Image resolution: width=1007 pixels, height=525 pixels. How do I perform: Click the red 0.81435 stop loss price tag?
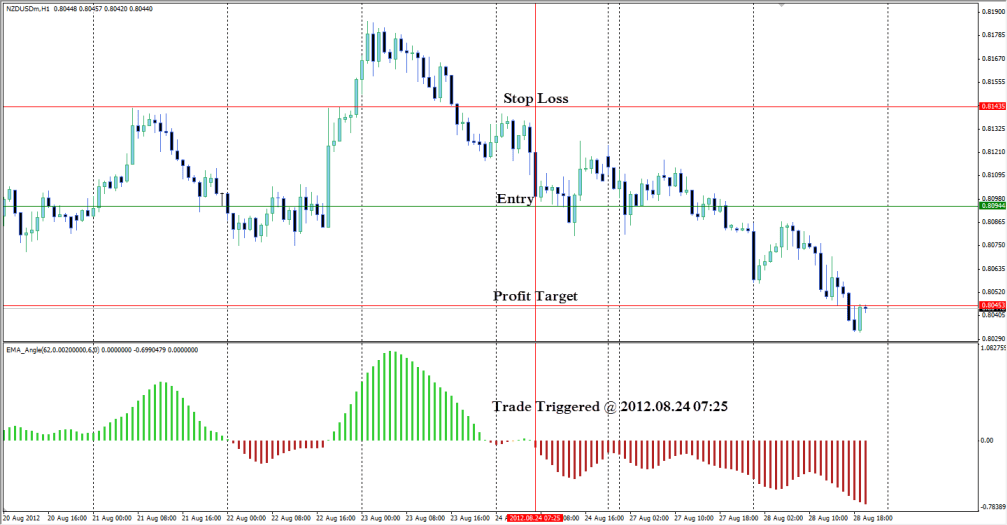tap(992, 106)
